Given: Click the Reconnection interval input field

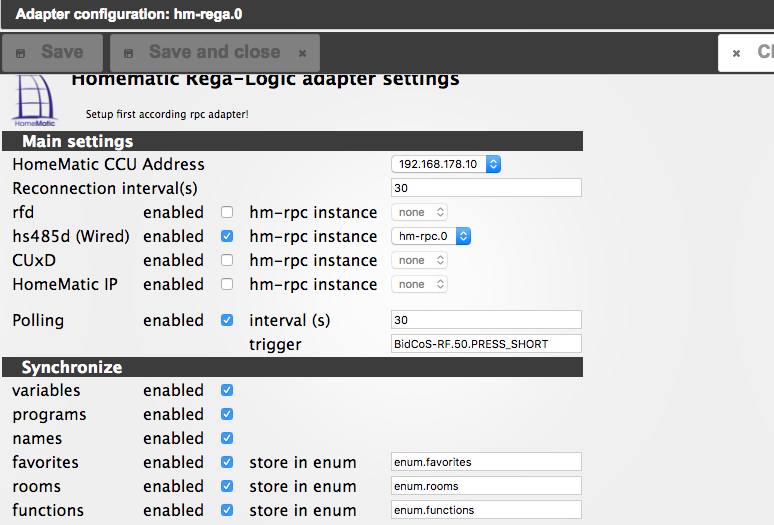Looking at the screenshot, I should (x=486, y=188).
